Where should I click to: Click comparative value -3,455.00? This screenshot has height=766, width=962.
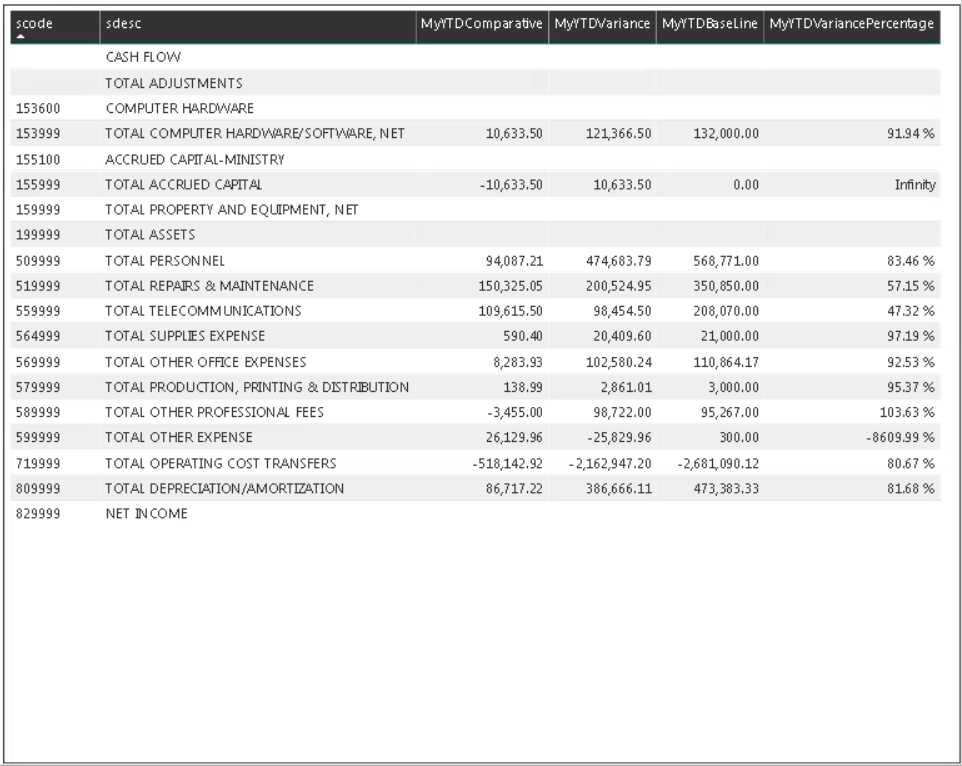click(x=515, y=412)
